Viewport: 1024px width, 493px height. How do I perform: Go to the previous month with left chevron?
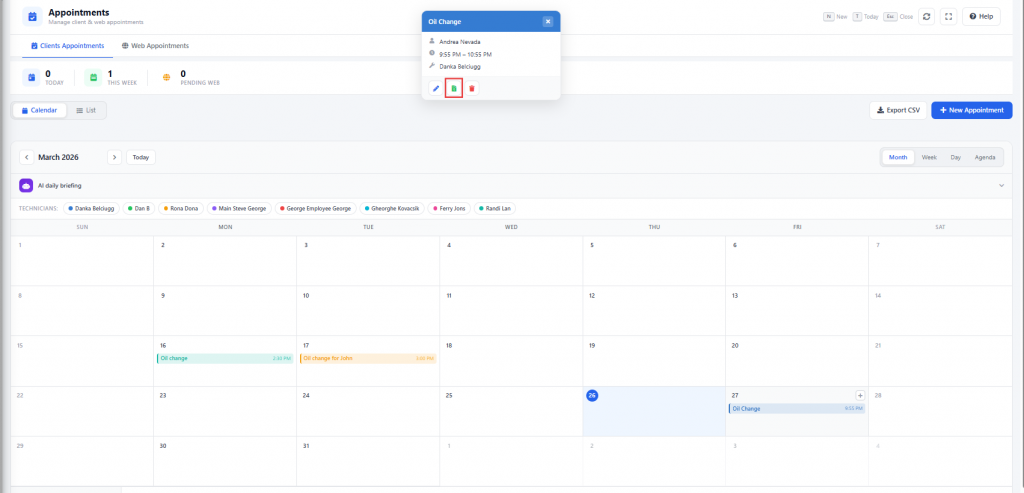26,157
